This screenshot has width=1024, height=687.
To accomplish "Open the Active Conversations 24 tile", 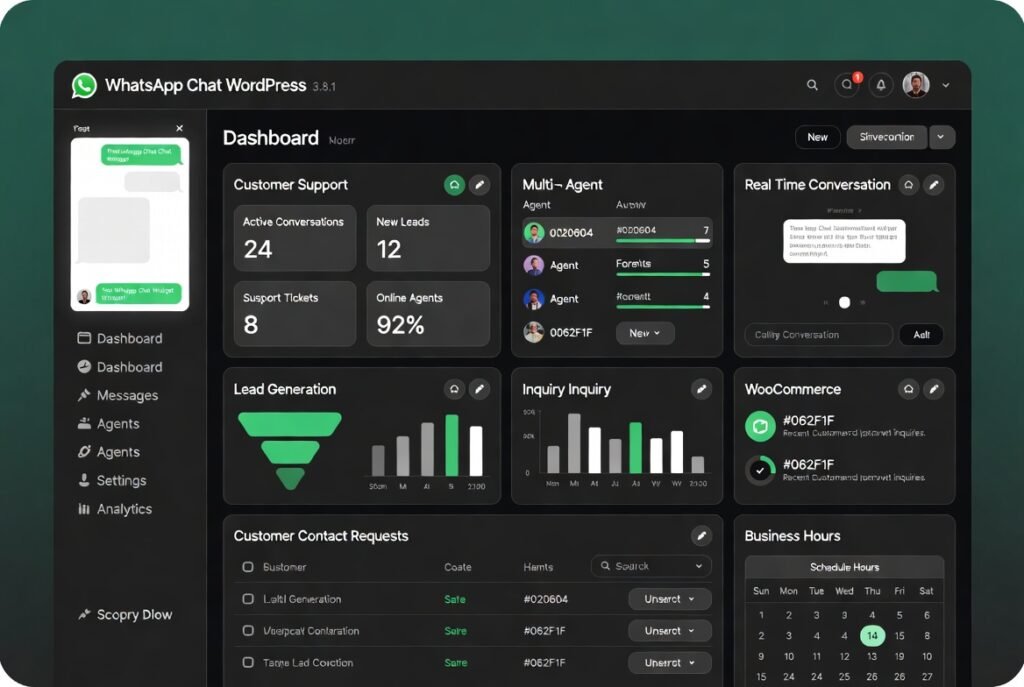I will 295,238.
